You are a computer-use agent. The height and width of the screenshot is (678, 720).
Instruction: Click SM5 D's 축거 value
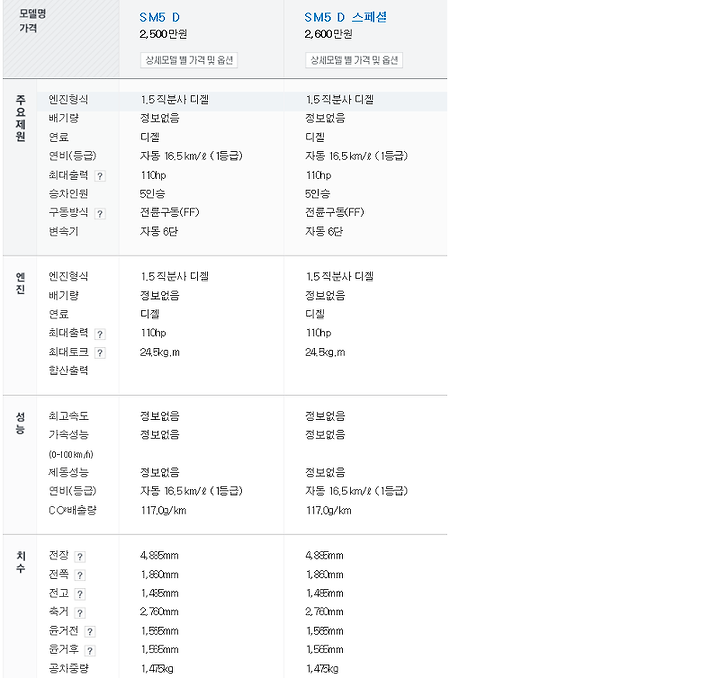[159, 612]
